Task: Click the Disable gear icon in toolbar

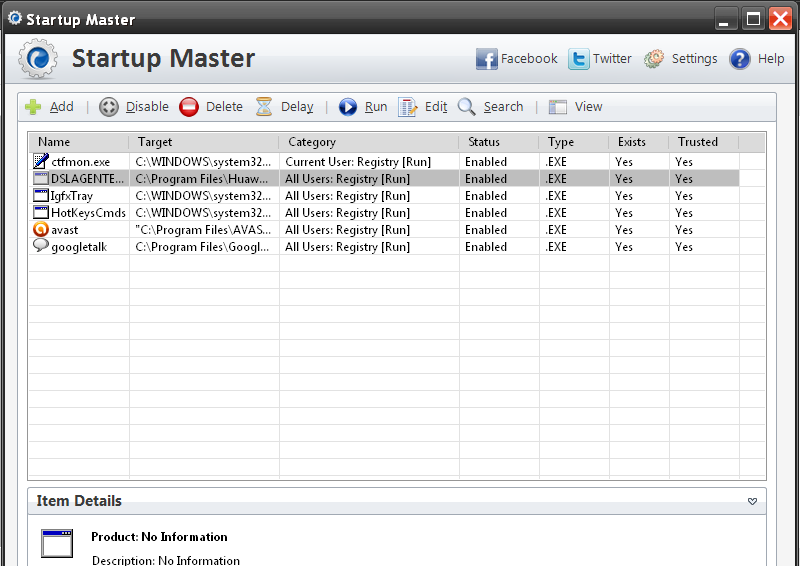Action: pyautogui.click(x=108, y=107)
